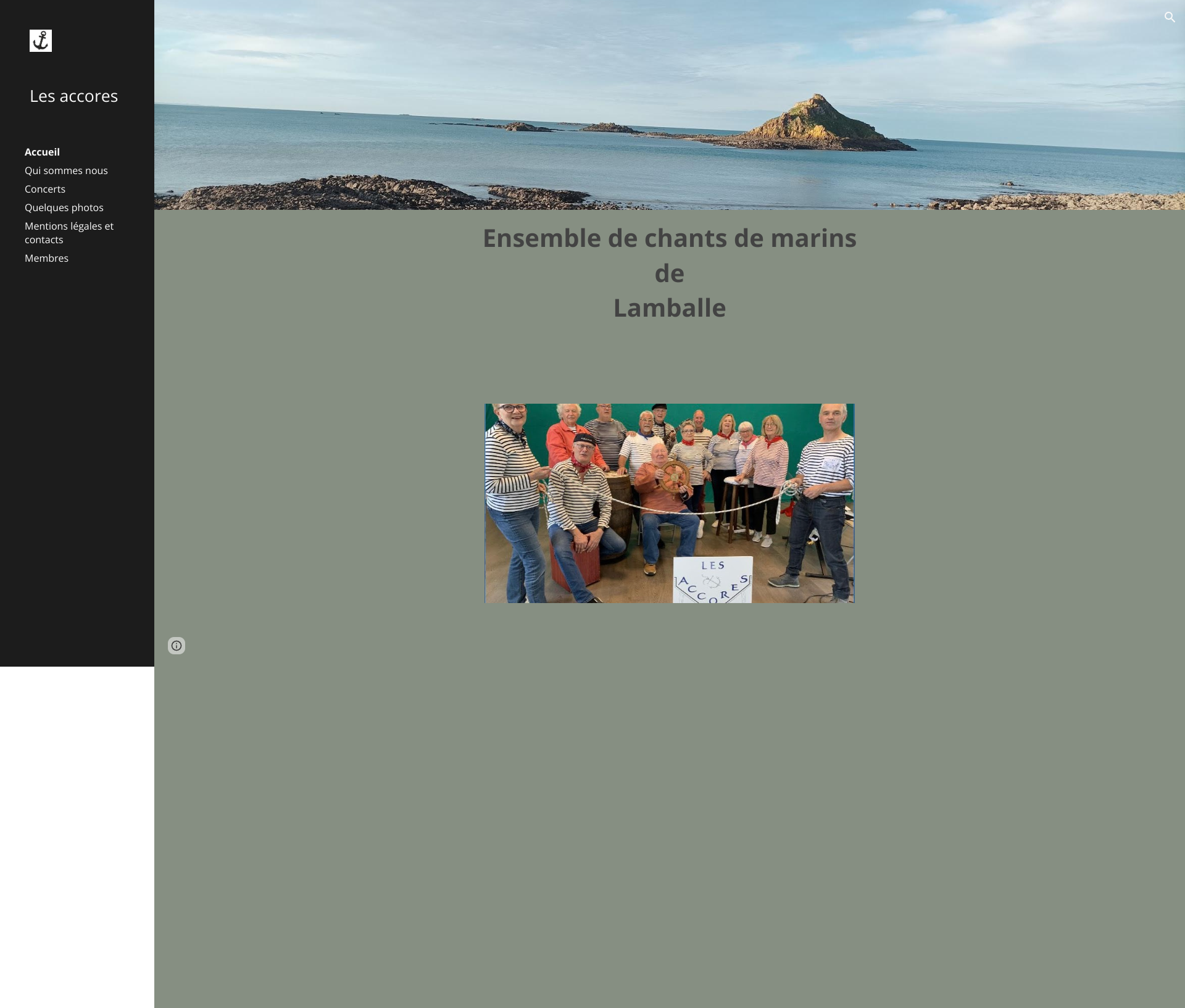
Task: Click the info icon at page bottom
Action: click(177, 646)
